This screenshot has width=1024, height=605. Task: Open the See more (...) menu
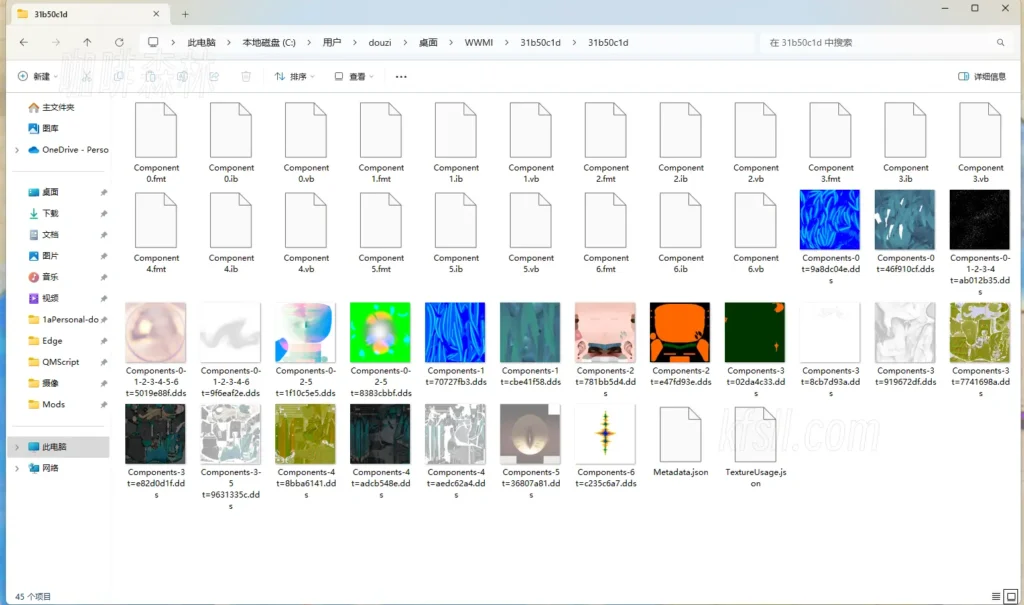tap(399, 76)
